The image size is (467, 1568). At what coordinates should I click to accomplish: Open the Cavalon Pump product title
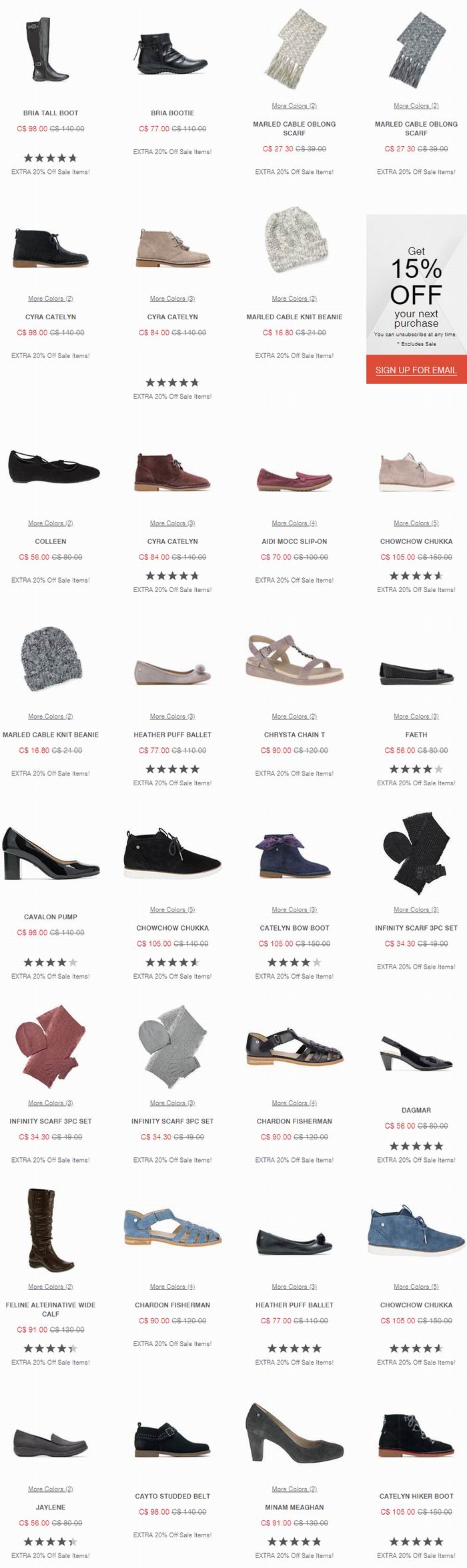51,917
